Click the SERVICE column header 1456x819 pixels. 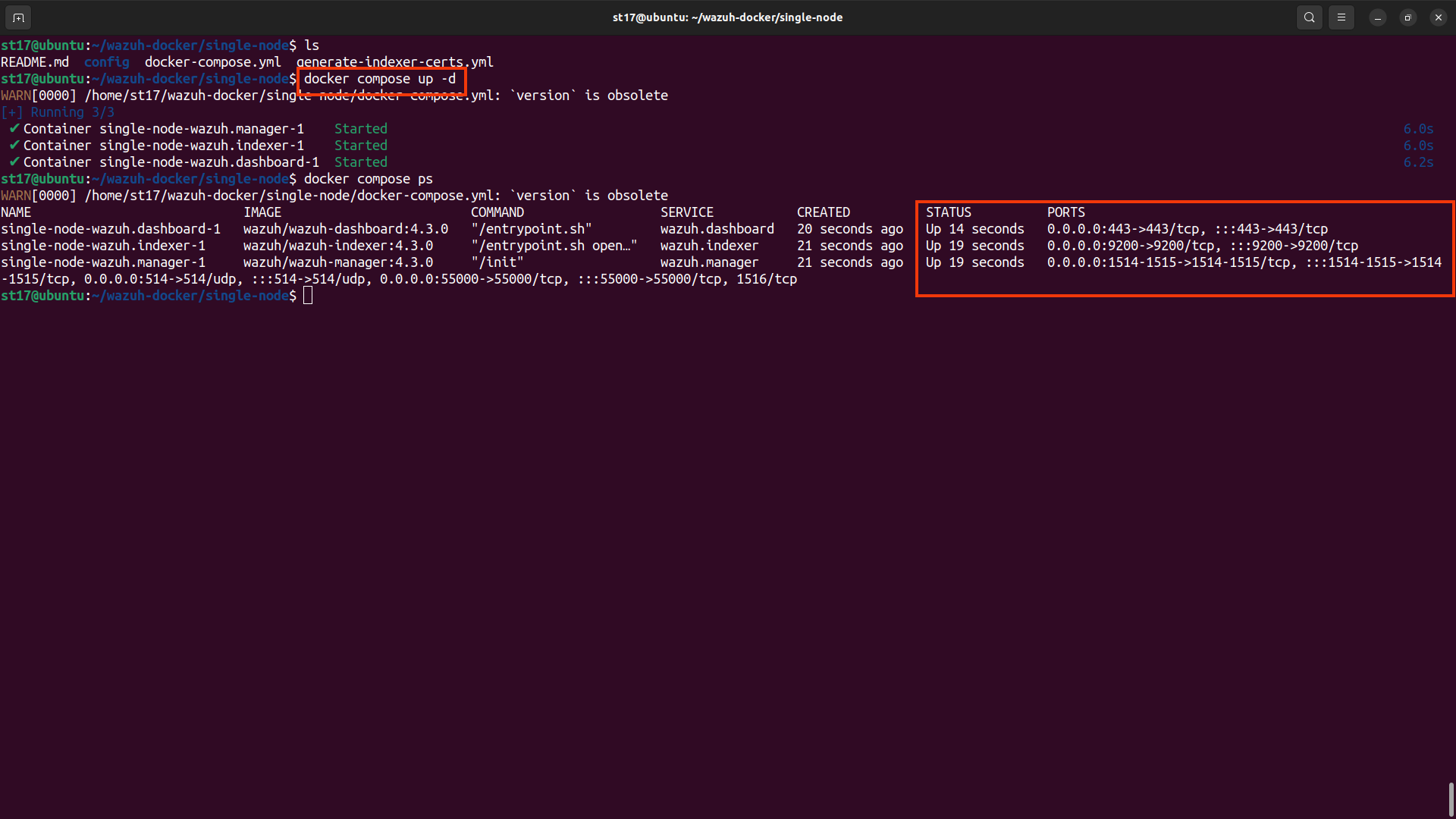687,212
